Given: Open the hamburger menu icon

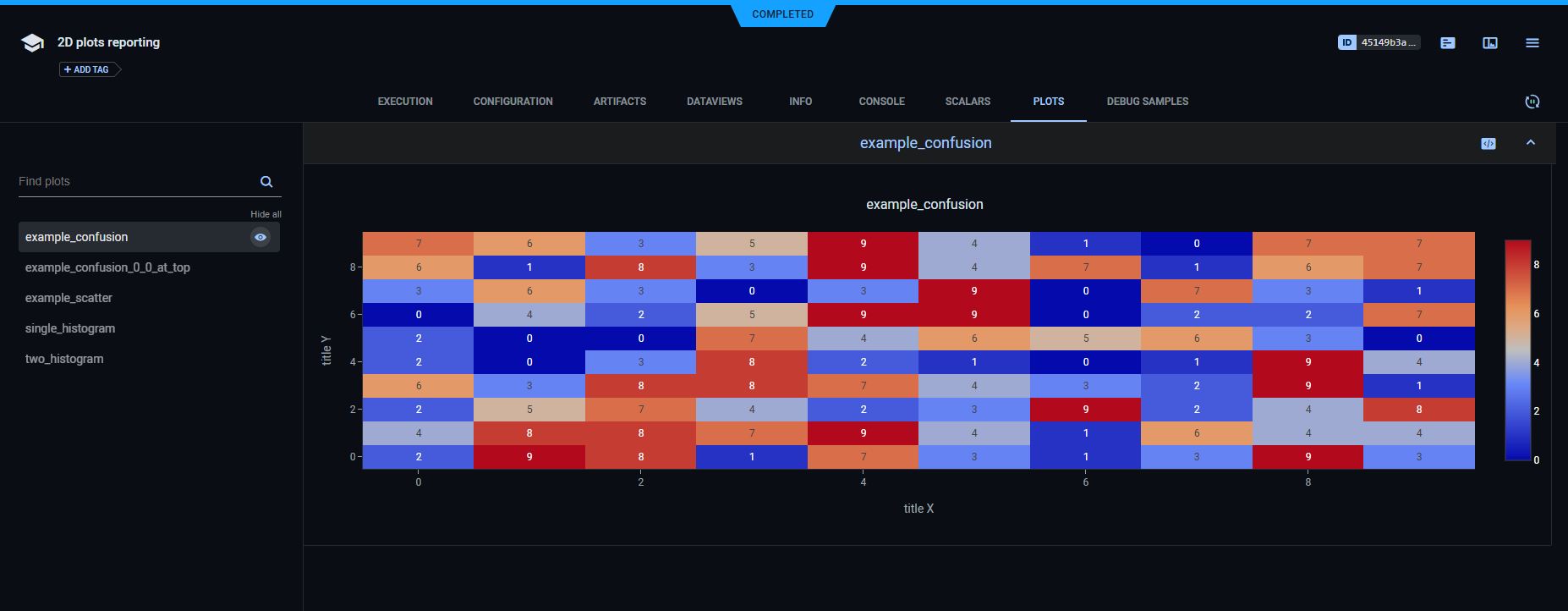Looking at the screenshot, I should [x=1532, y=43].
